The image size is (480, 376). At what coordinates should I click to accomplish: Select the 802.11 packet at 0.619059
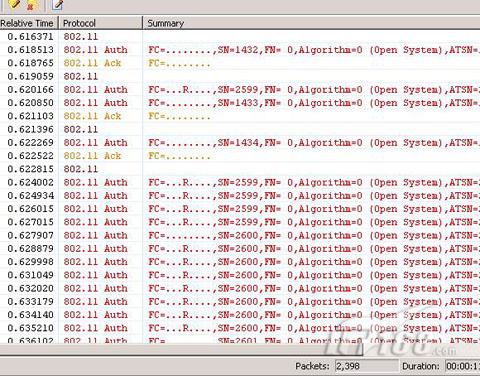pos(240,76)
